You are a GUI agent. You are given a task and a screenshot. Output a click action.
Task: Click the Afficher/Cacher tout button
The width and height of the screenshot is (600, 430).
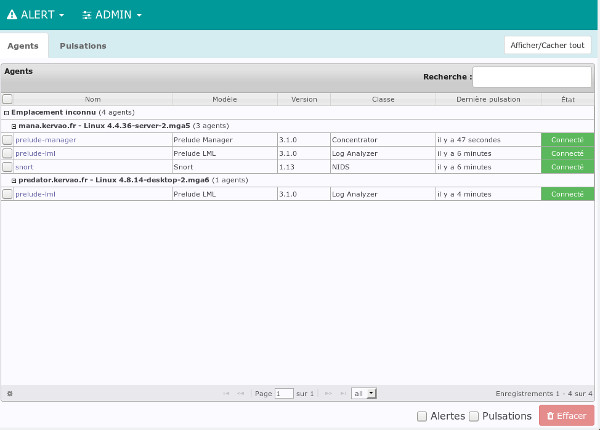point(547,46)
